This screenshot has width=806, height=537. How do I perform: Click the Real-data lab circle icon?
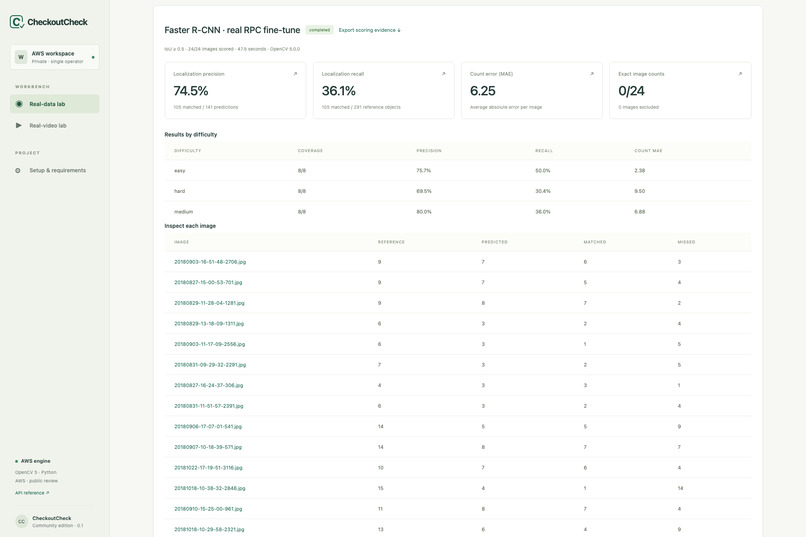[x=19, y=104]
